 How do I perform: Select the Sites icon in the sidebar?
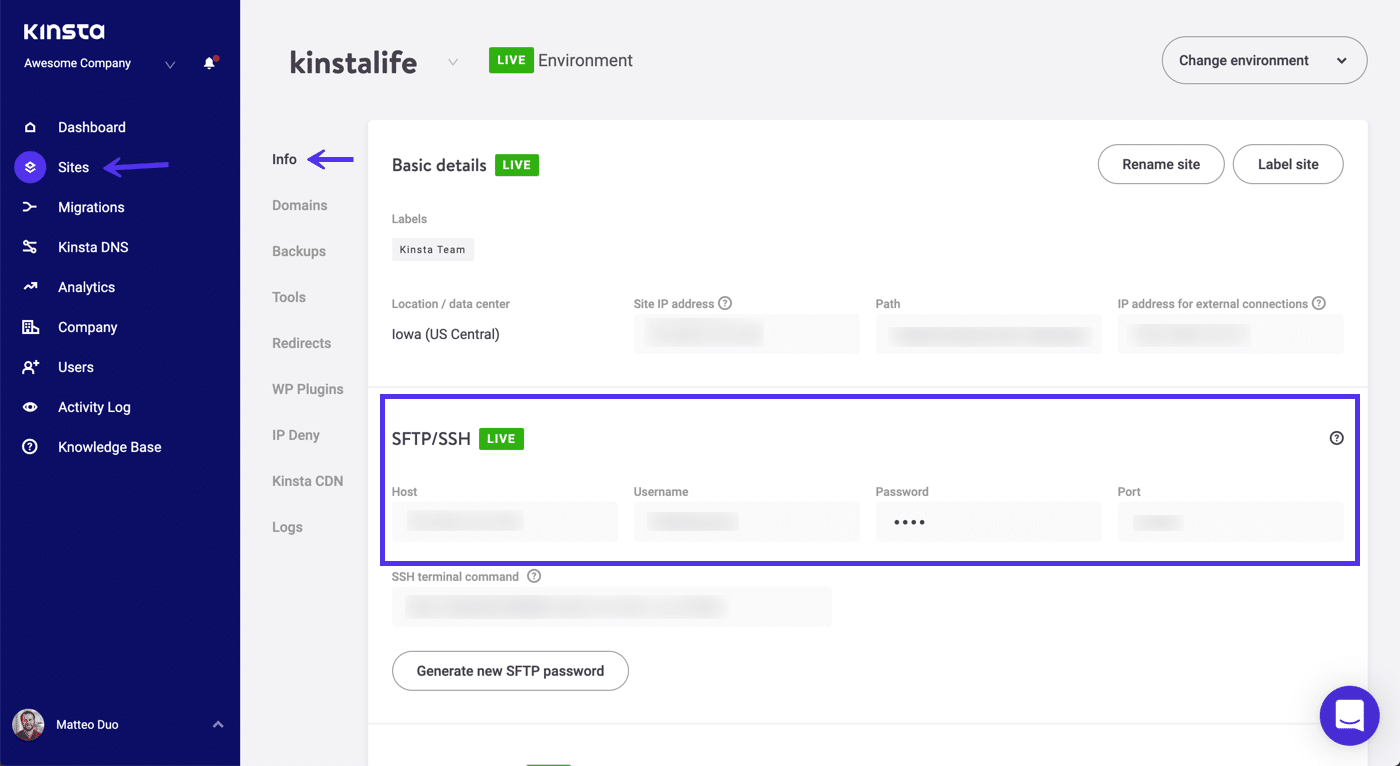pyautogui.click(x=30, y=167)
